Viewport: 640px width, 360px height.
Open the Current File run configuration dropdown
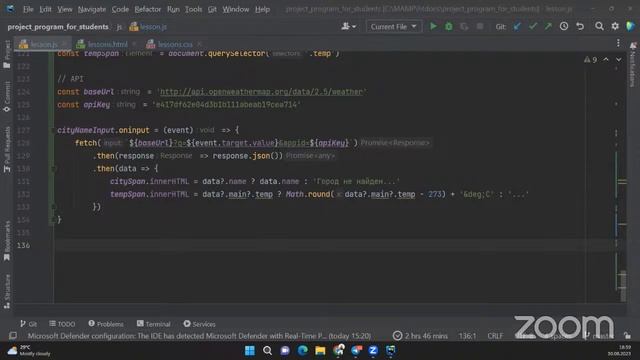[x=393, y=27]
